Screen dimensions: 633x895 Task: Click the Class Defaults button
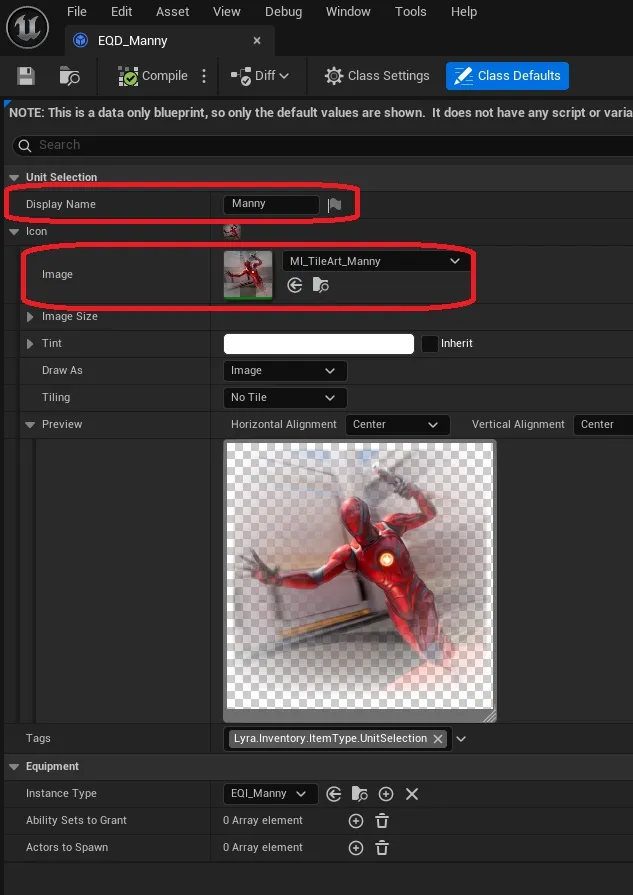[507, 76]
